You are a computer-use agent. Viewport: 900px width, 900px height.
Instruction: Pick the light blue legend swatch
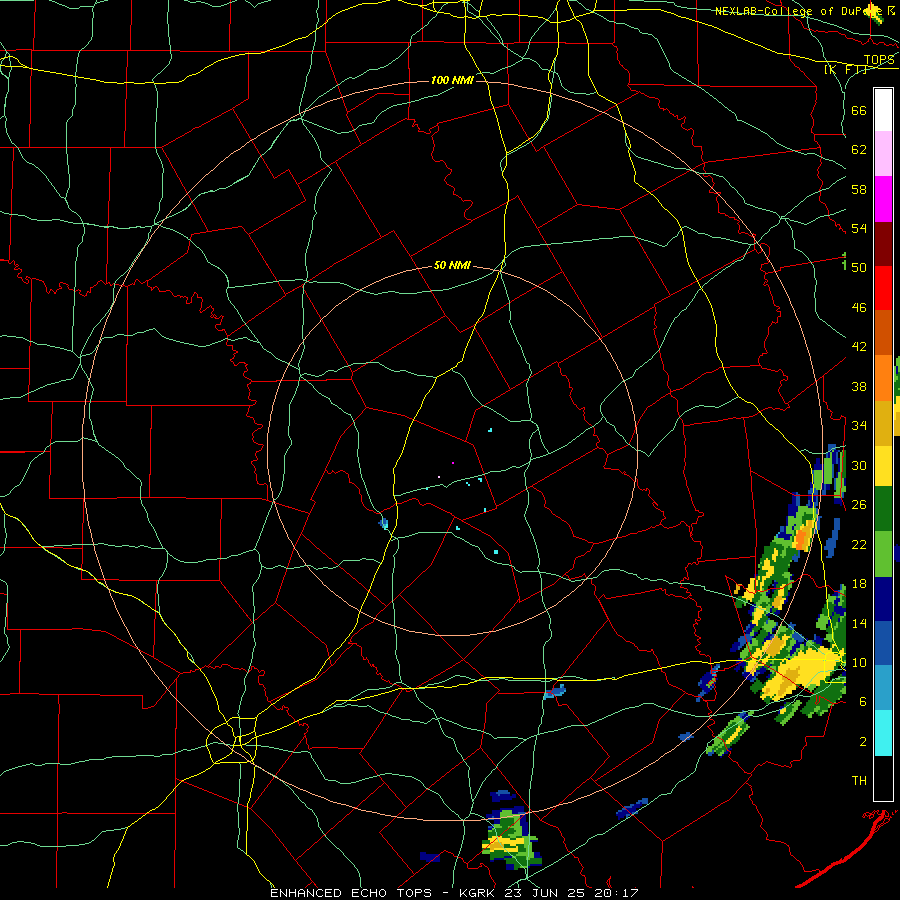(883, 688)
